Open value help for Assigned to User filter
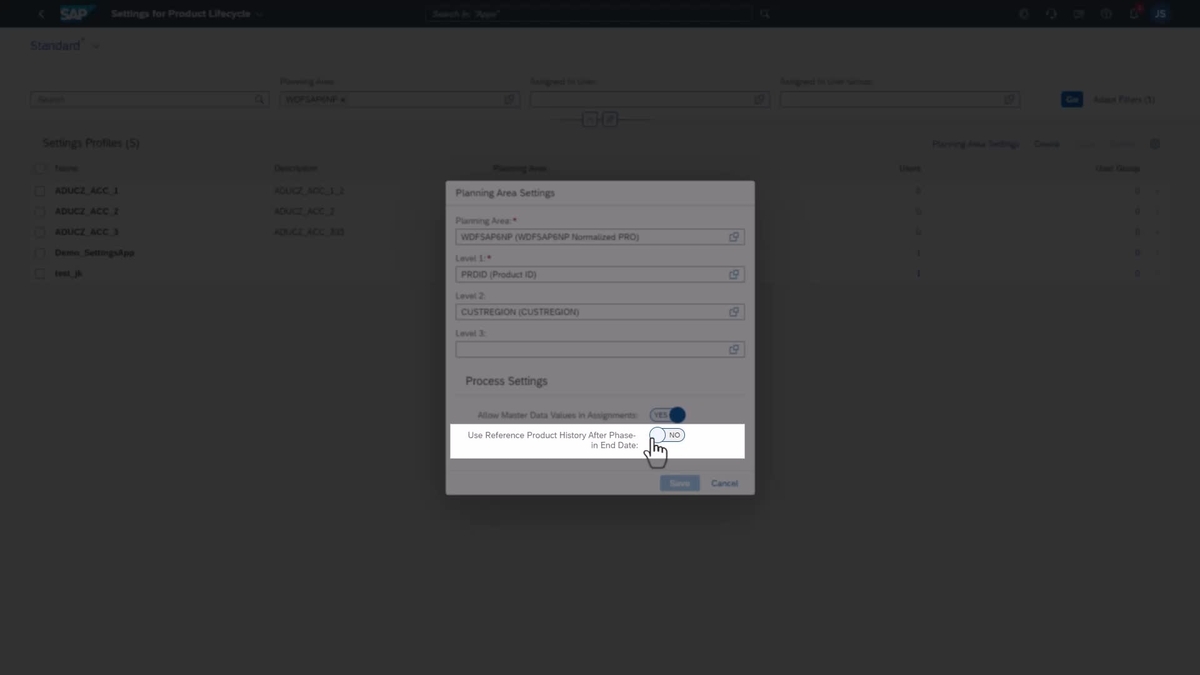The width and height of the screenshot is (1200, 675). click(x=759, y=99)
